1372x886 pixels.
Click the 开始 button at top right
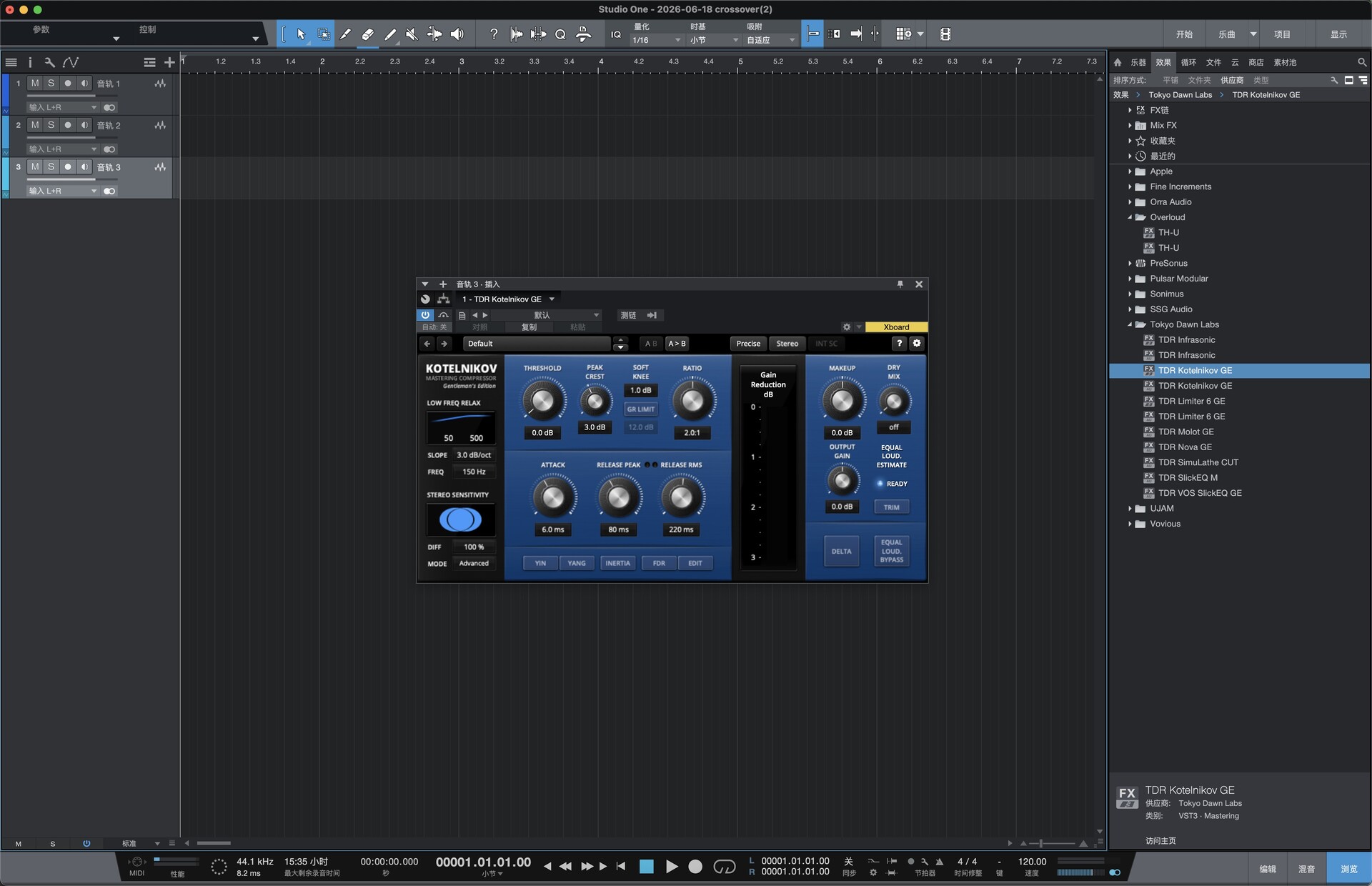[1185, 34]
